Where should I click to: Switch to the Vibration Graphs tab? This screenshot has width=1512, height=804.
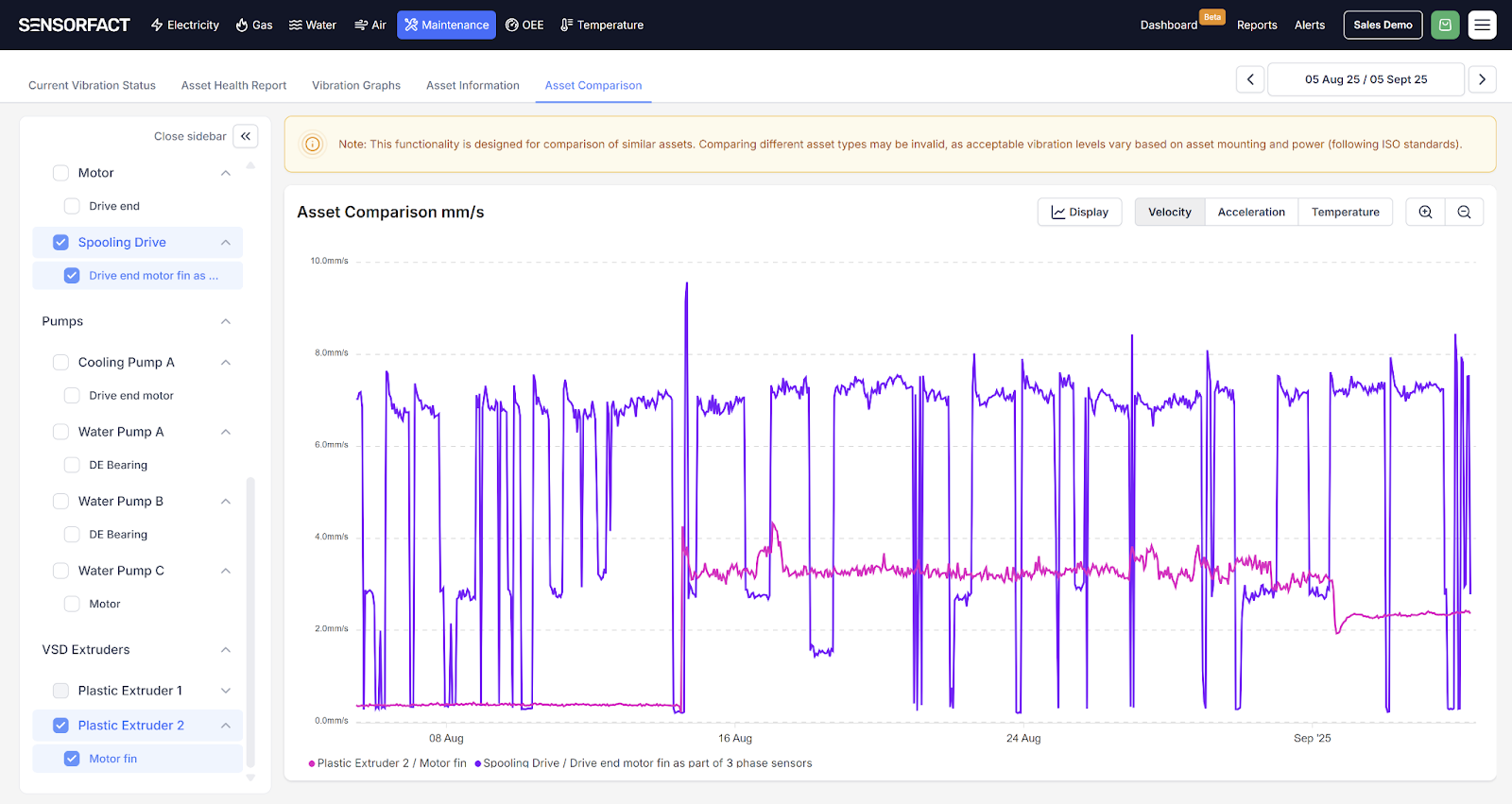coord(356,85)
